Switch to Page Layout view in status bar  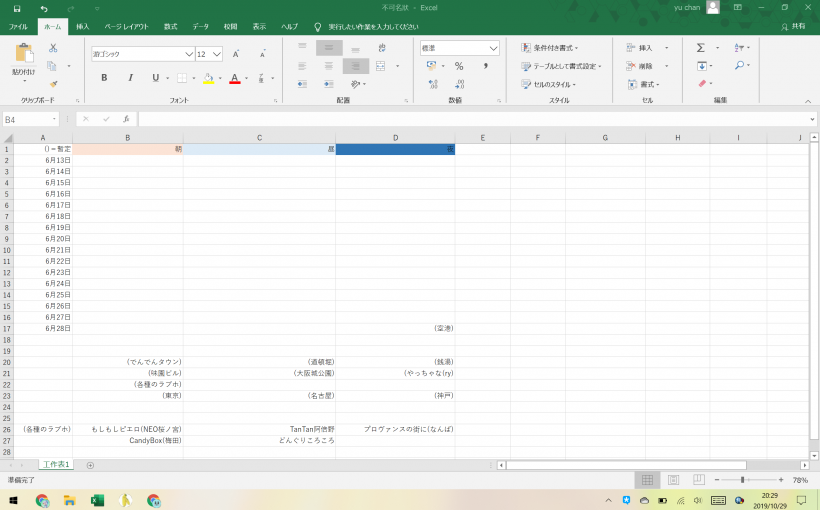click(x=673, y=480)
